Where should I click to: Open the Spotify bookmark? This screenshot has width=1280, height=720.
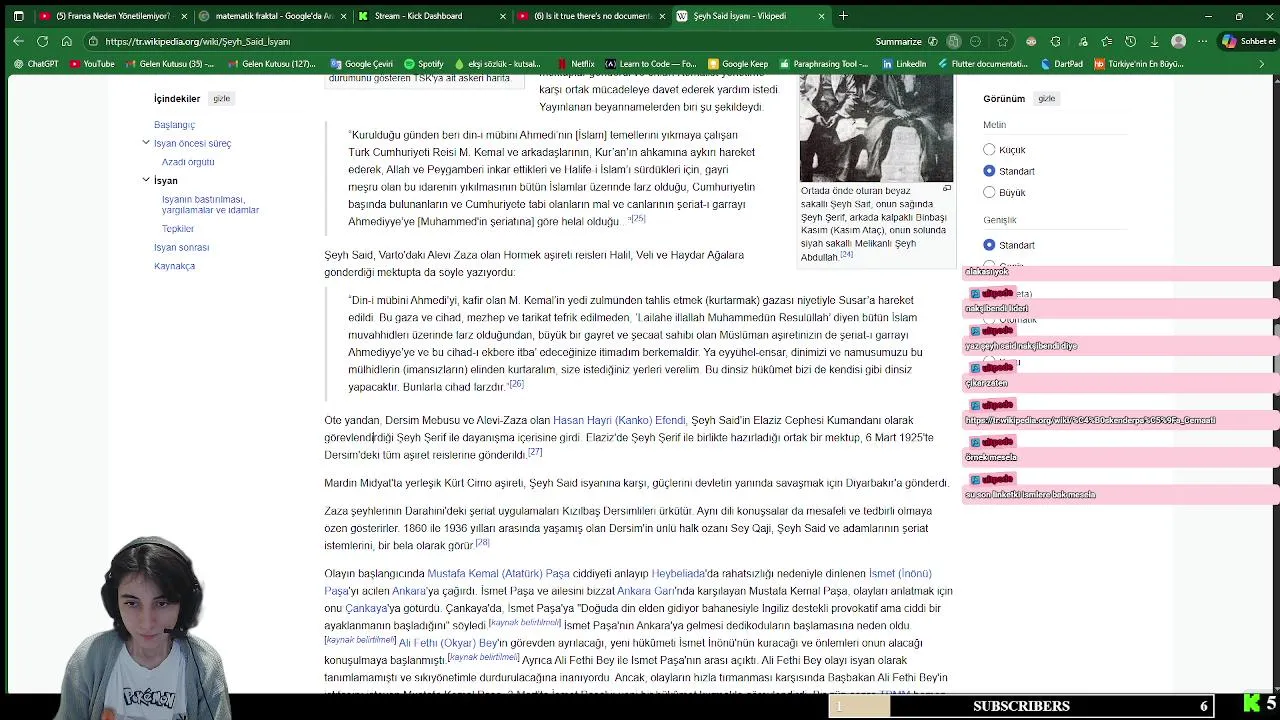click(423, 64)
